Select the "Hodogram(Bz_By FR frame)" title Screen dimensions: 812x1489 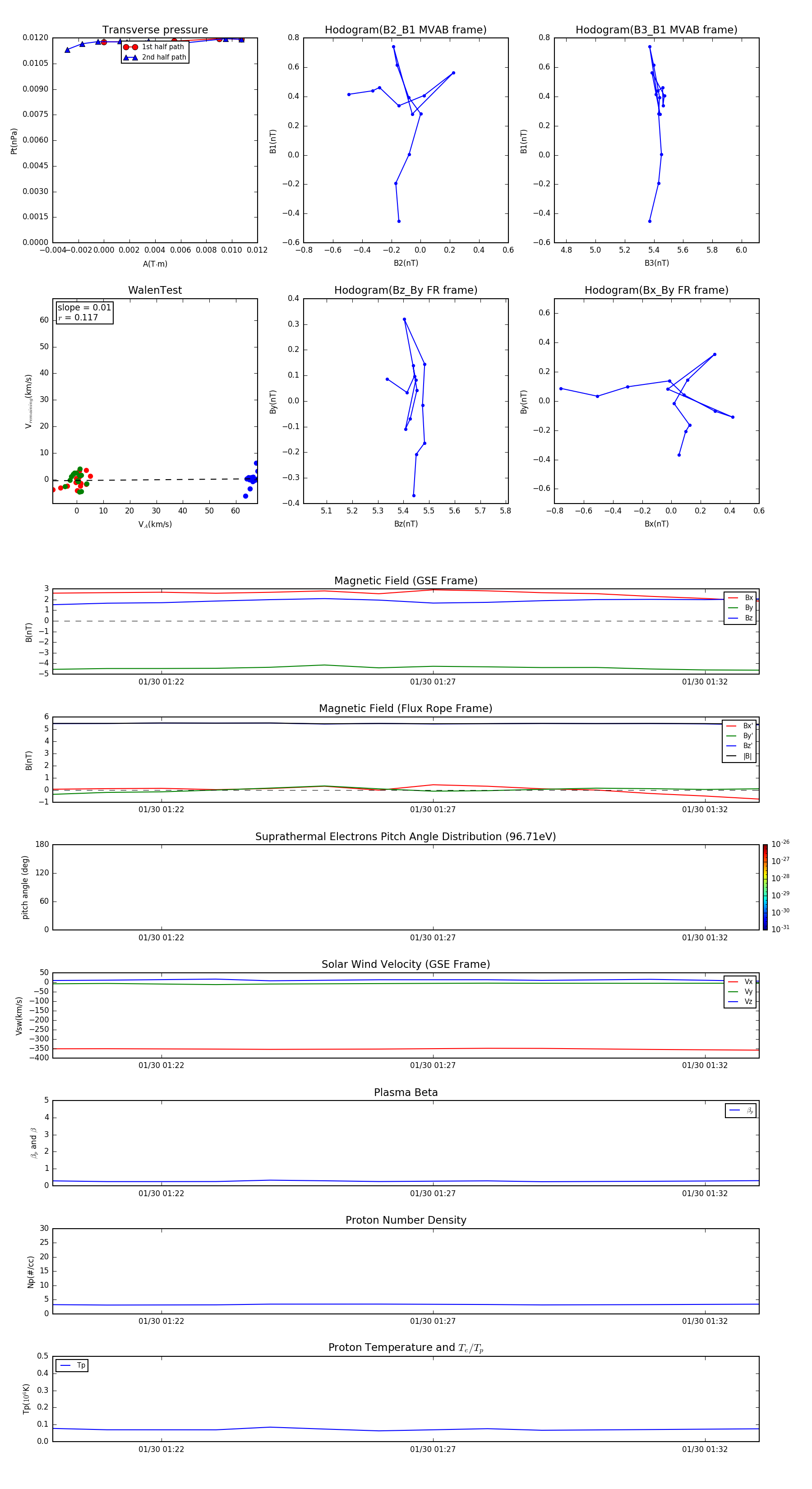[x=406, y=290]
